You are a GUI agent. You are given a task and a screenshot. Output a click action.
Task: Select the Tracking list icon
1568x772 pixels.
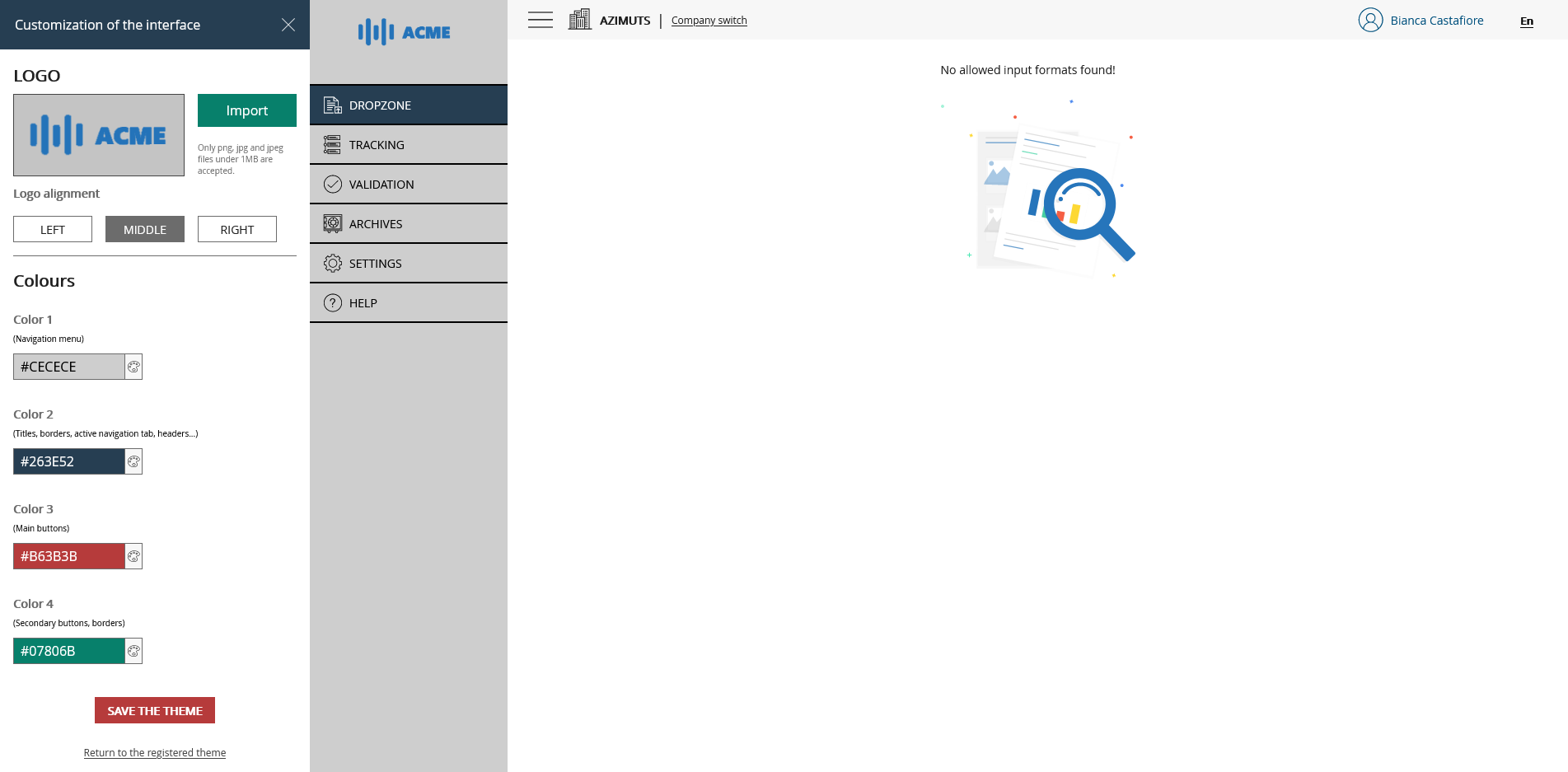point(332,144)
